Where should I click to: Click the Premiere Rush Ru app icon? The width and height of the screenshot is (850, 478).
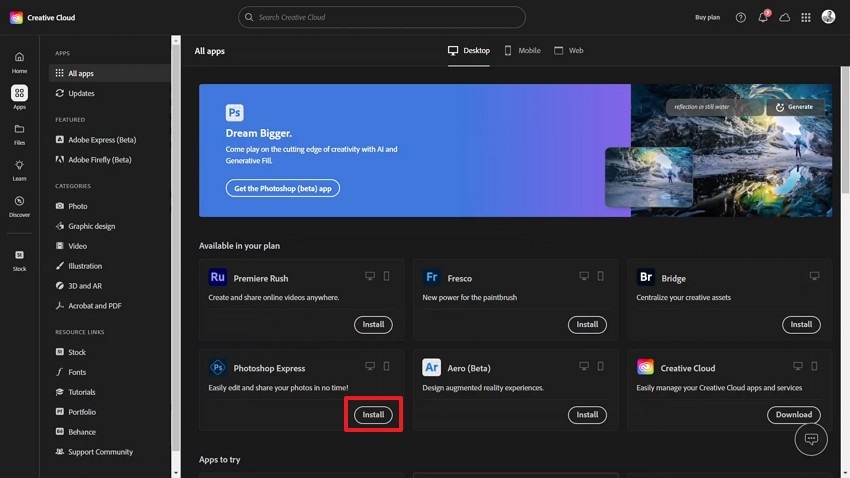pyautogui.click(x=217, y=277)
